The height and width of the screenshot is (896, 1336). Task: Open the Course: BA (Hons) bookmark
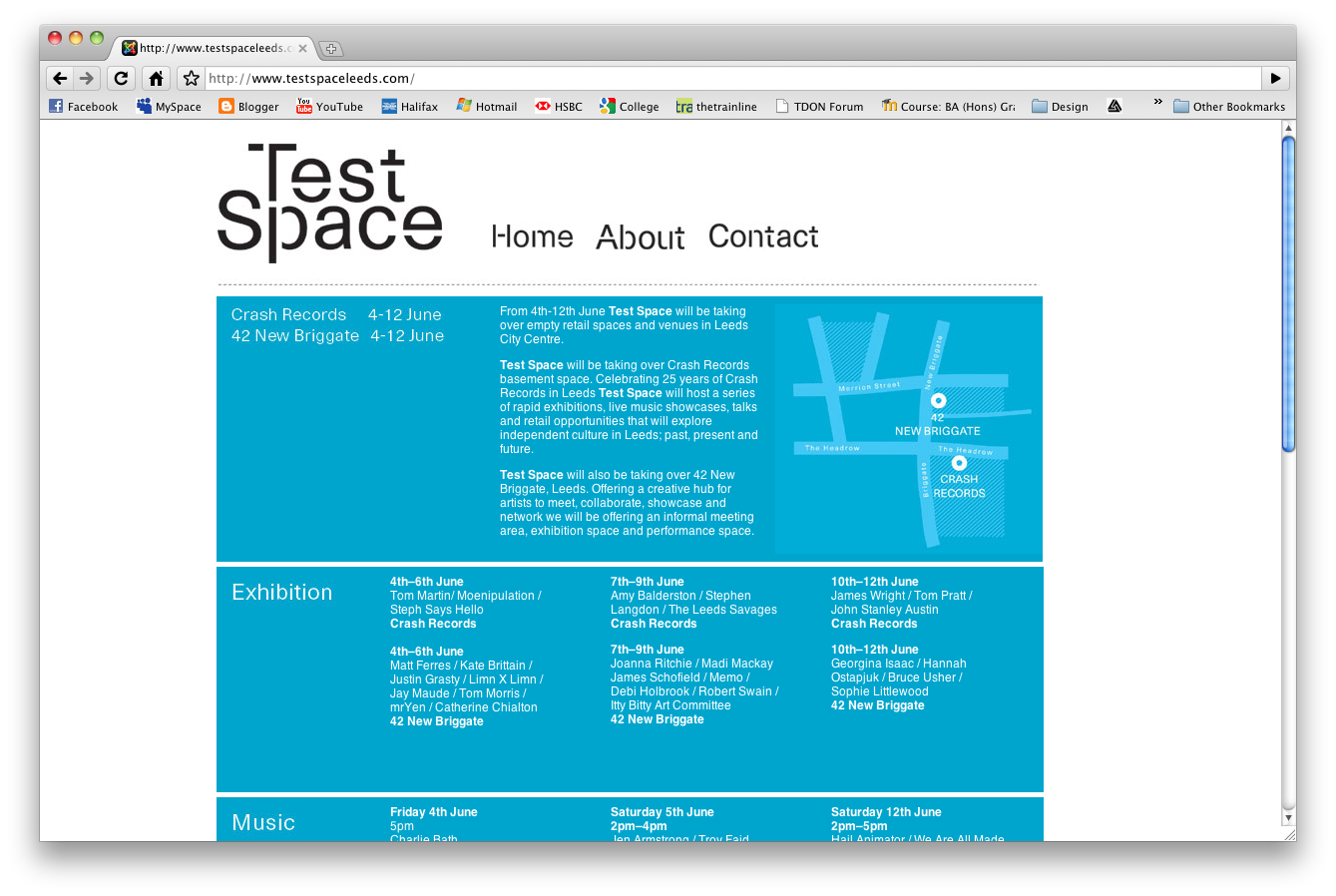coord(948,106)
